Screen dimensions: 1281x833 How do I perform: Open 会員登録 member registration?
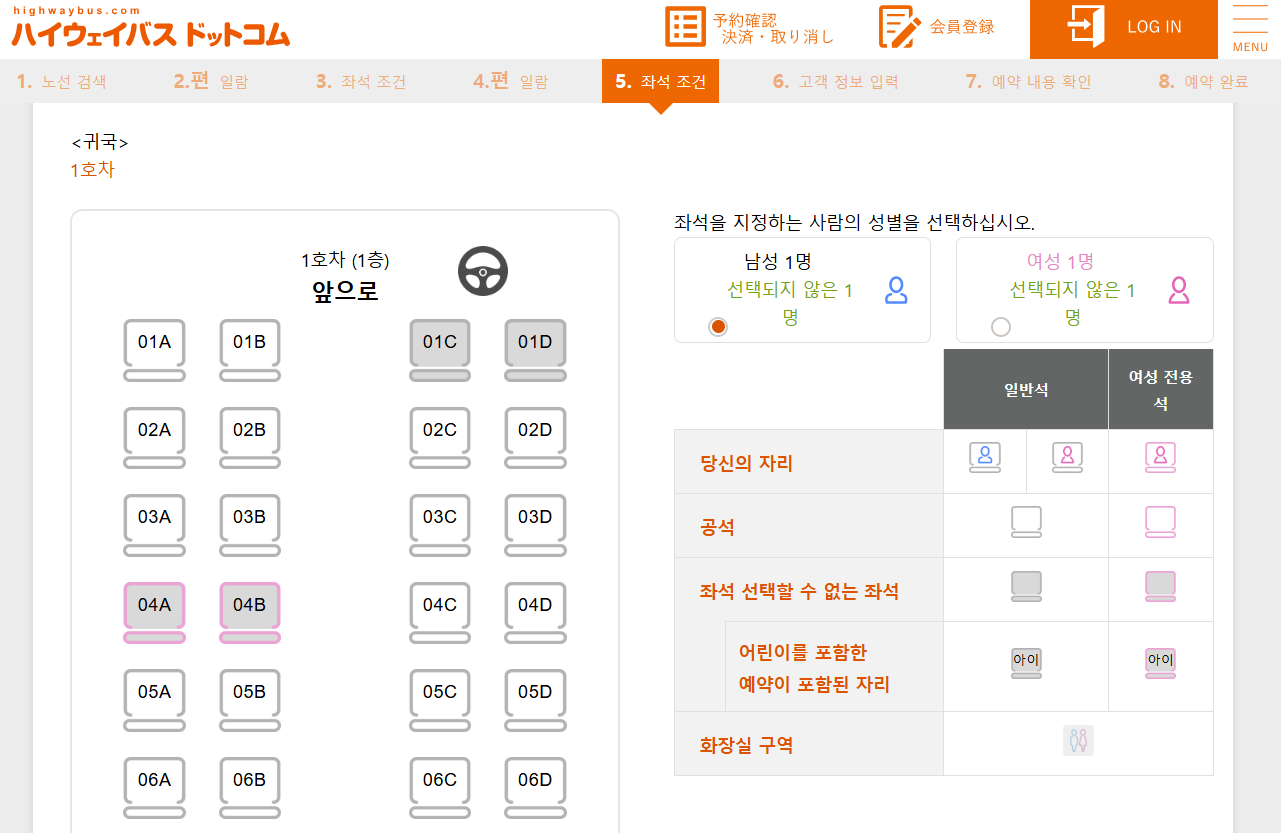point(936,27)
